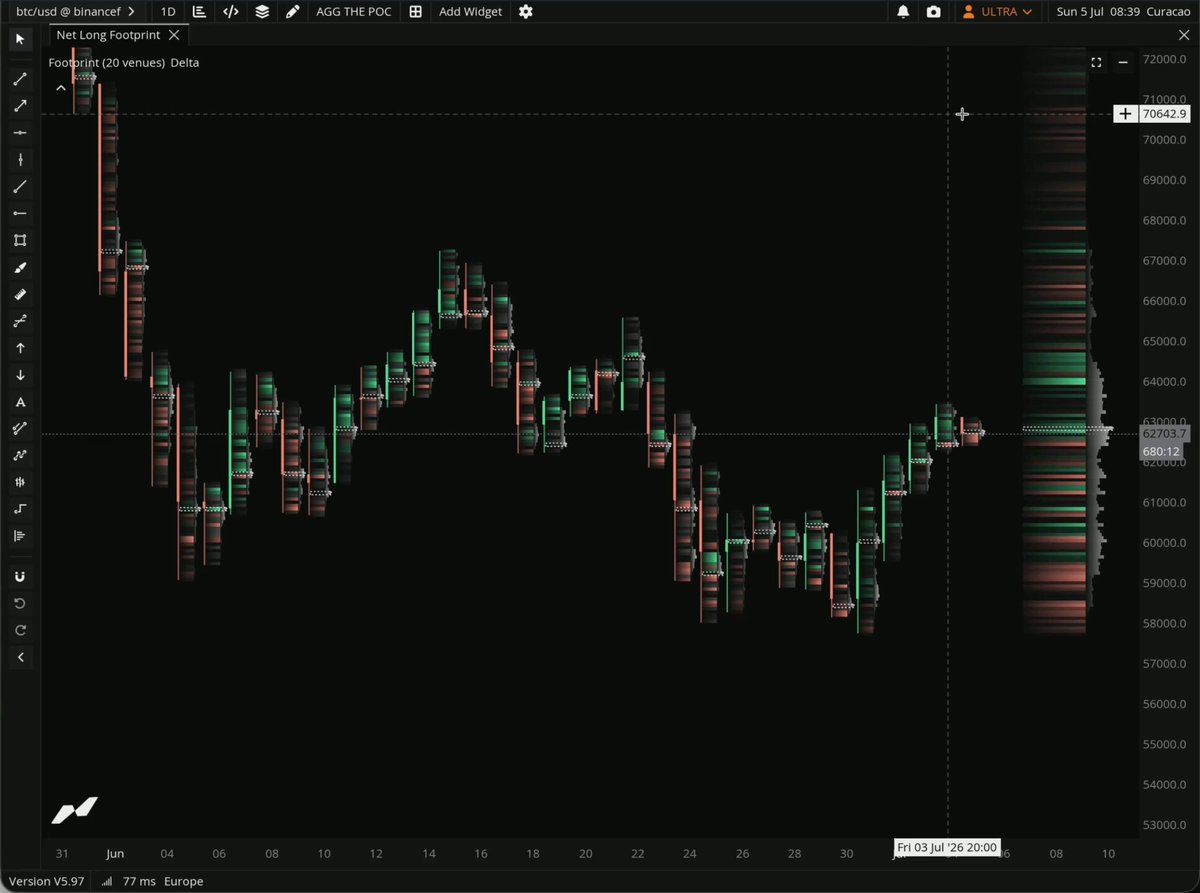The width and height of the screenshot is (1200, 893).
Task: Select the text annotation tool
Action: pyautogui.click(x=20, y=402)
